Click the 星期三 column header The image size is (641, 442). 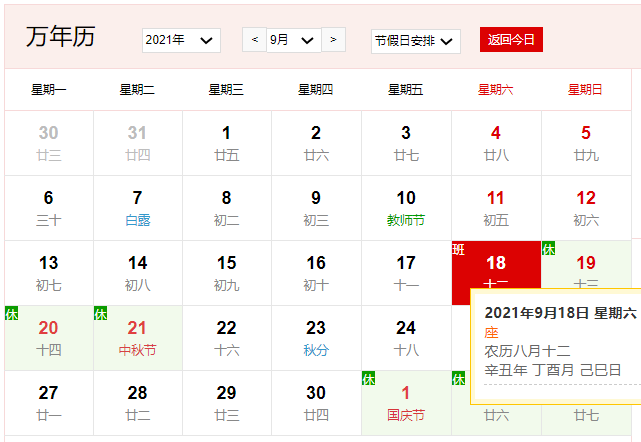click(x=226, y=90)
